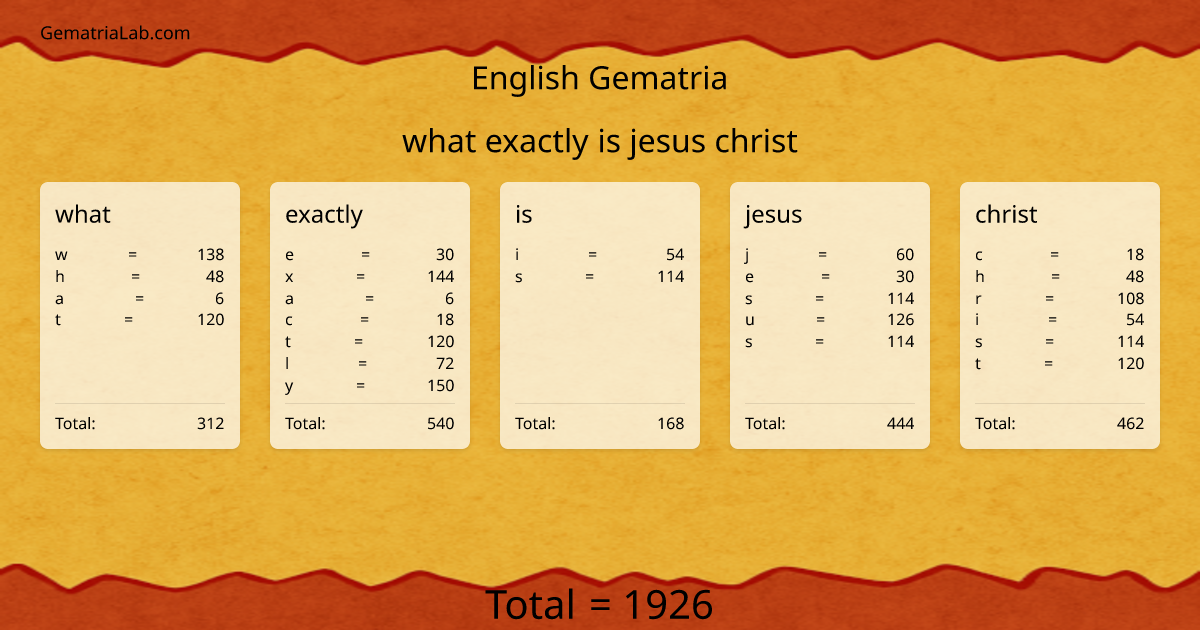The width and height of the screenshot is (1200, 630).
Task: Click letter r in the 'christ' card
Action: [x=978, y=299]
